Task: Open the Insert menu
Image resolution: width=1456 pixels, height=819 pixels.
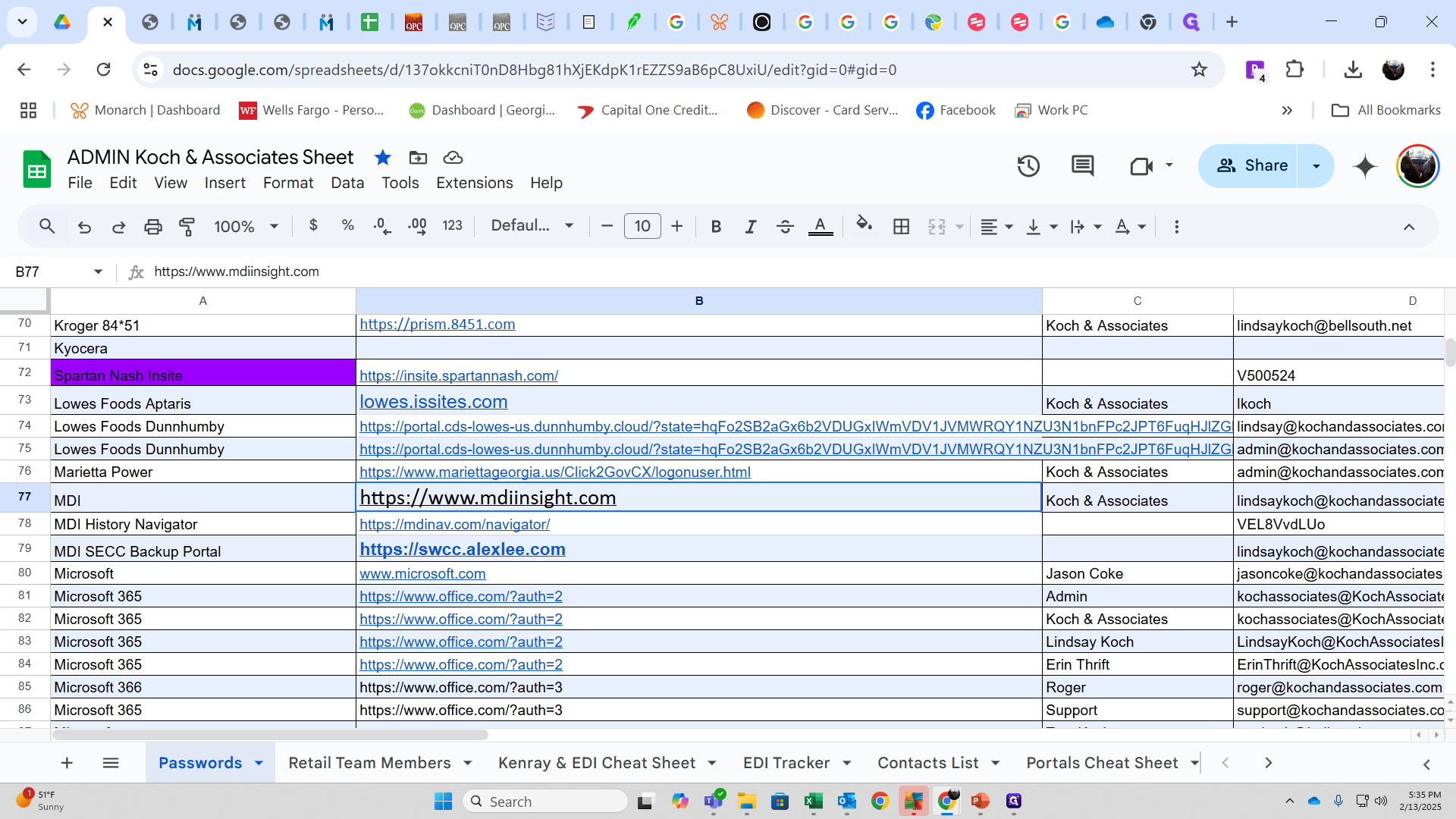Action: (225, 183)
